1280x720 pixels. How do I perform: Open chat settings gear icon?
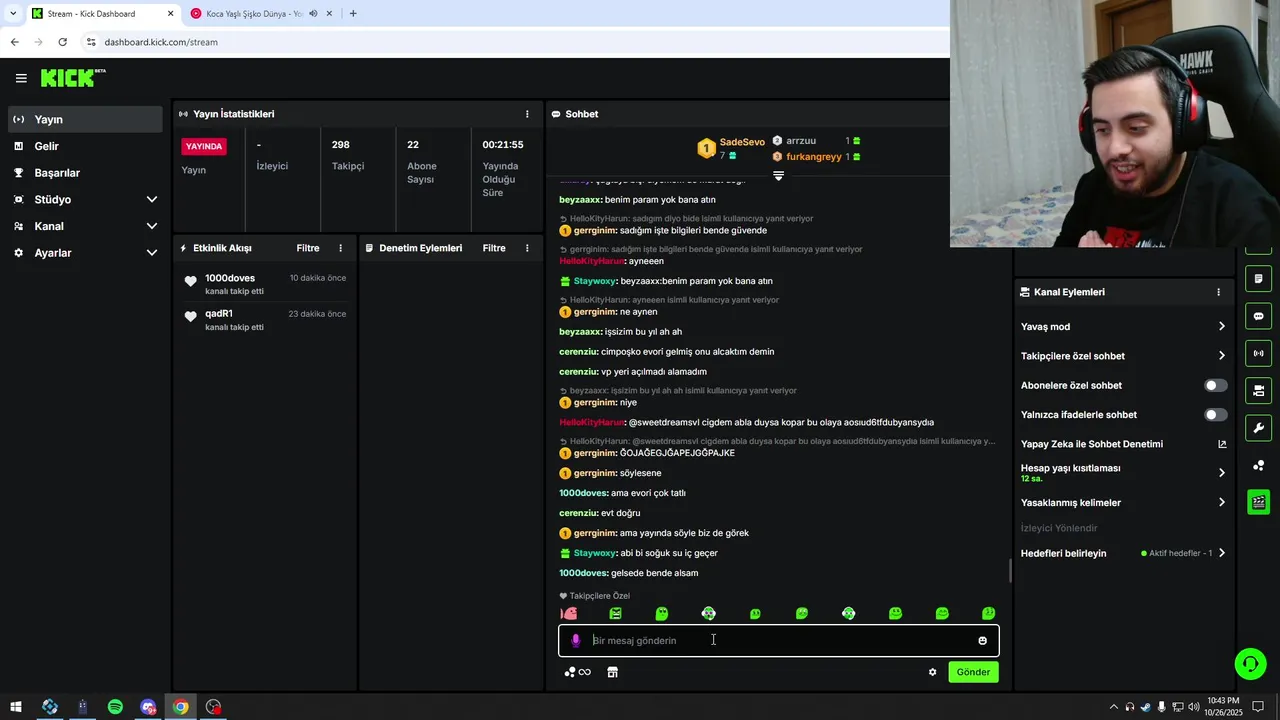[x=932, y=672]
